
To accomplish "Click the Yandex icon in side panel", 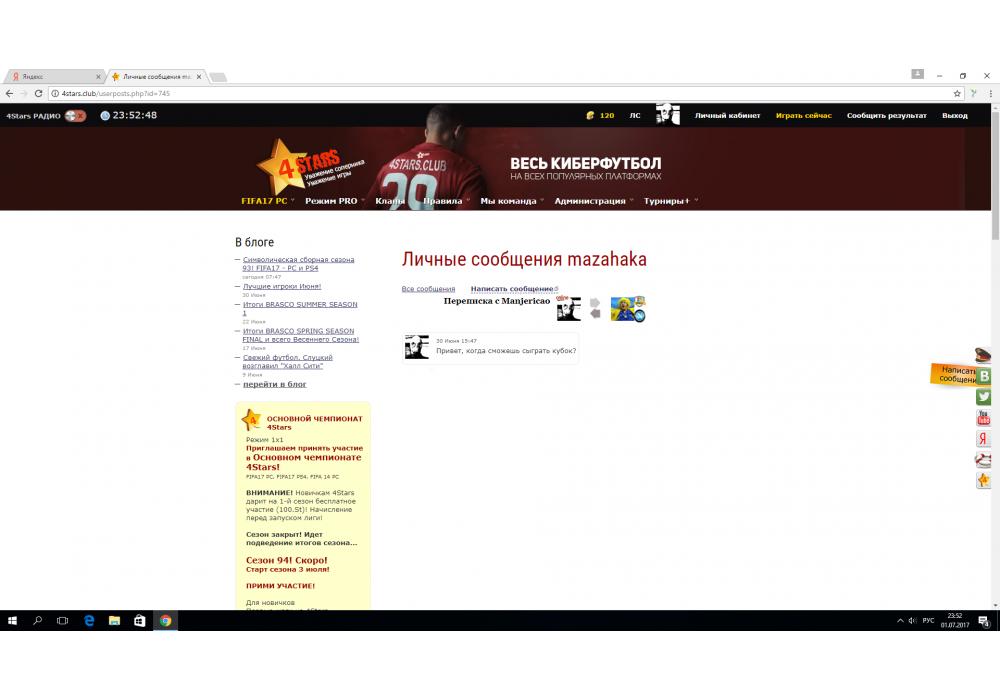I will [x=984, y=439].
